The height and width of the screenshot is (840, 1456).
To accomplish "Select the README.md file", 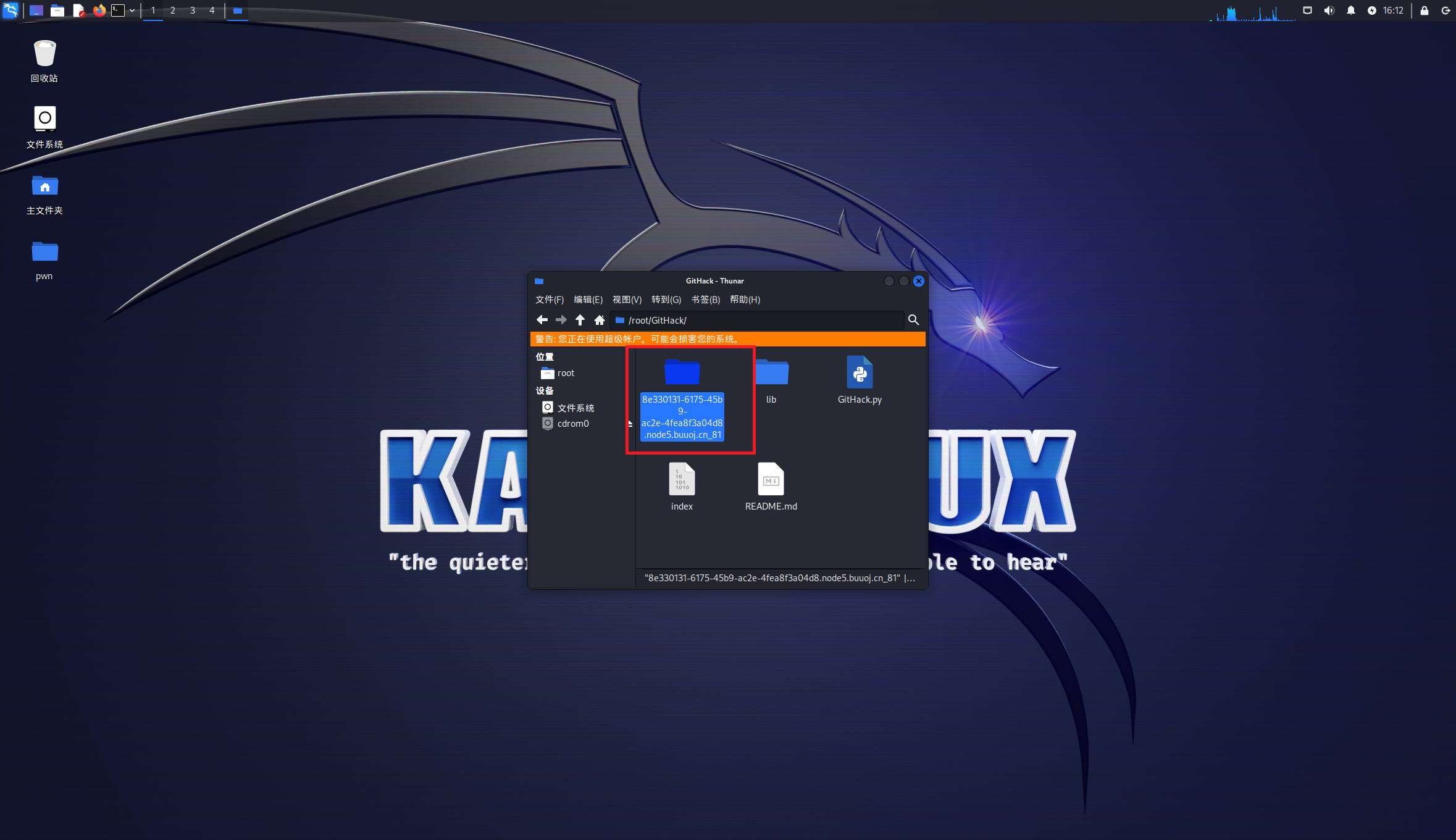I will tap(771, 487).
